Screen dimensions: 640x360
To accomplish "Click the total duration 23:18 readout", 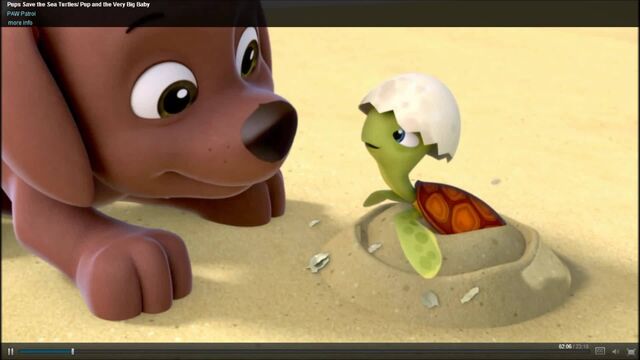I will pyautogui.click(x=582, y=347).
